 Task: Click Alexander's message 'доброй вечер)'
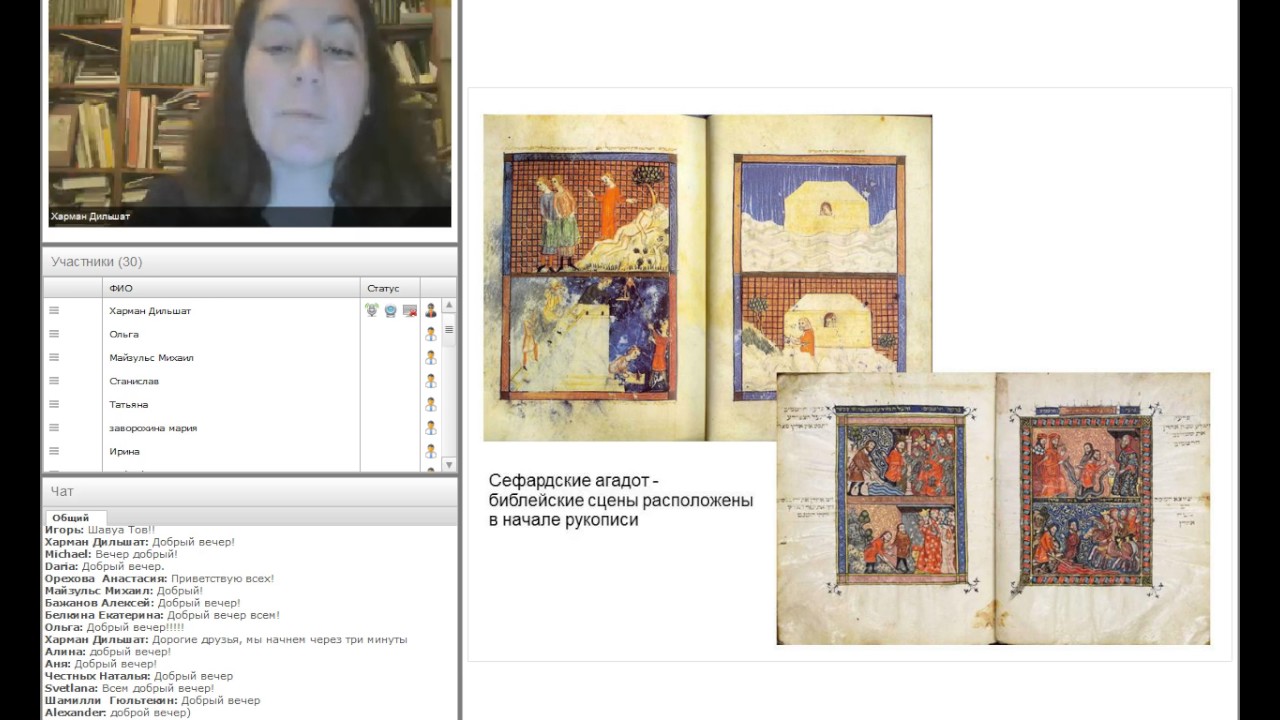click(150, 713)
